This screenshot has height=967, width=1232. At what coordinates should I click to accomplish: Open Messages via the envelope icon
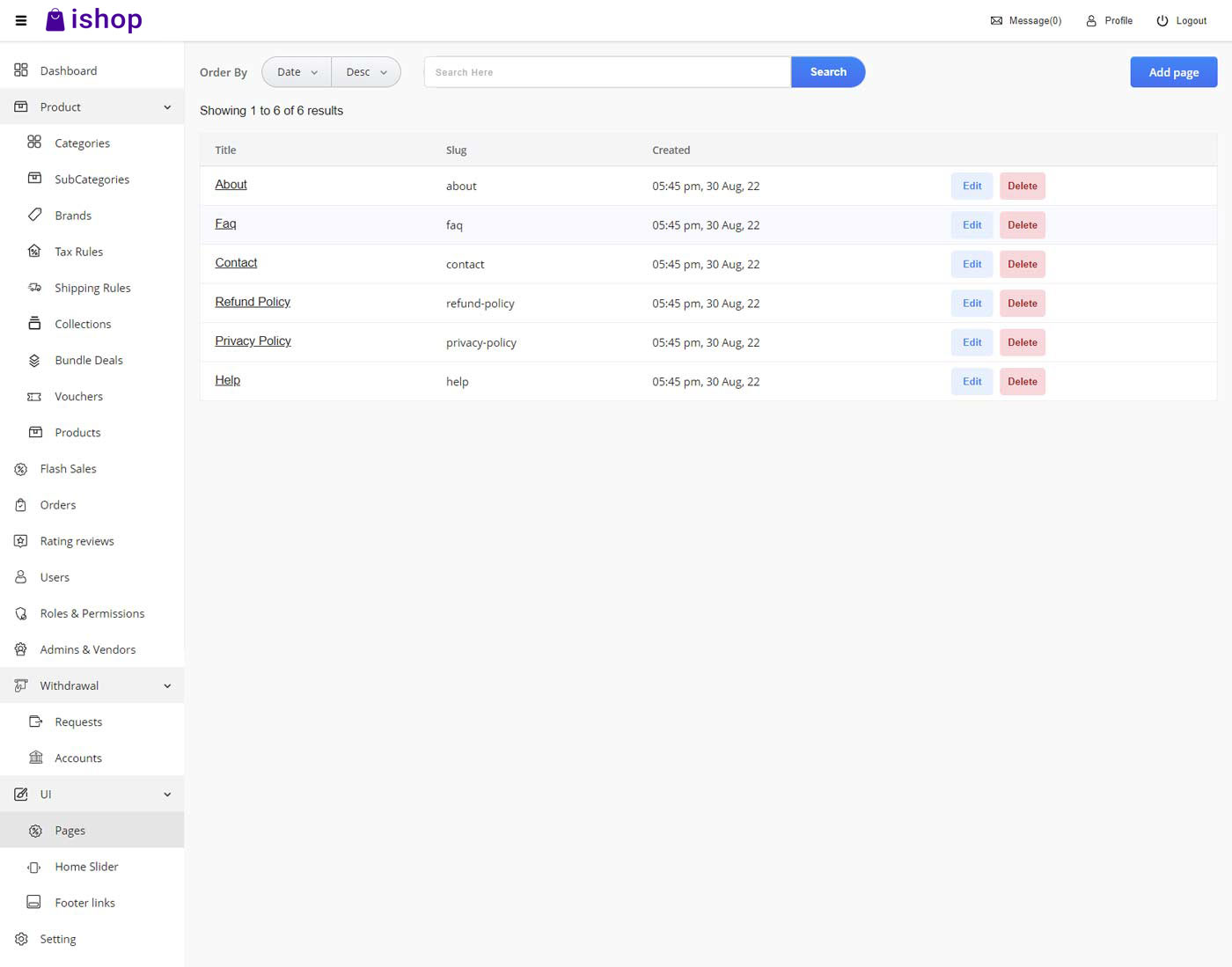click(996, 20)
